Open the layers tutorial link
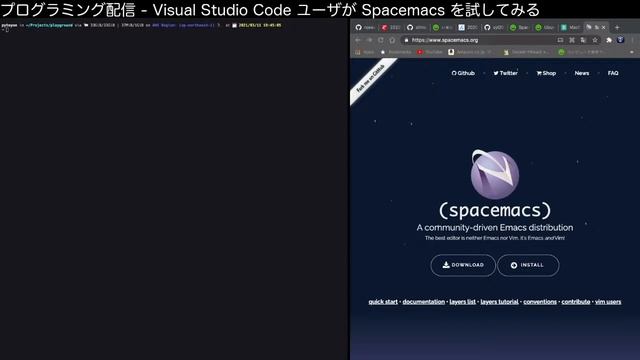Image resolution: width=640 pixels, height=360 pixels. point(499,302)
